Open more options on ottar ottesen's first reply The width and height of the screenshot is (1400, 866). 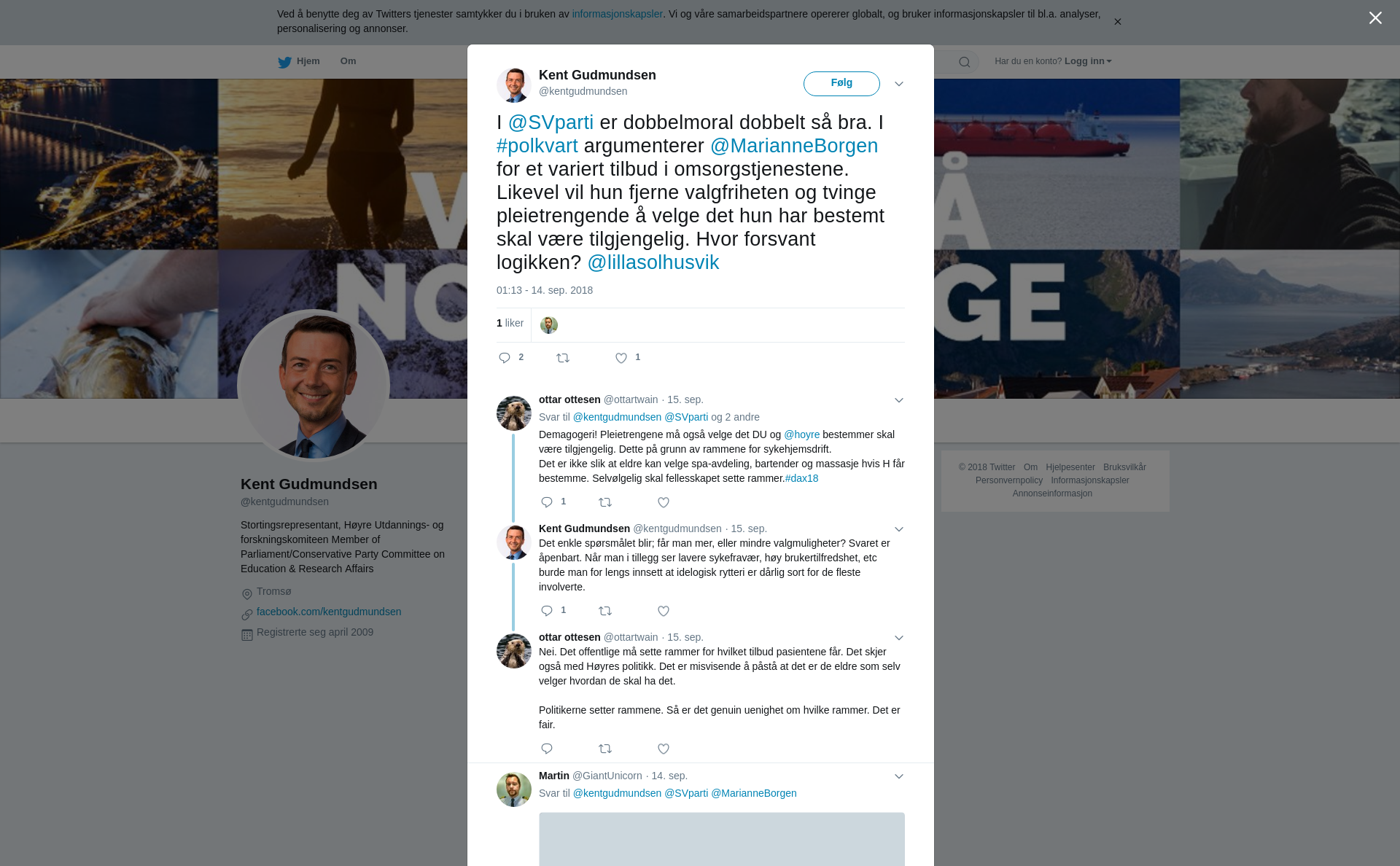pyautogui.click(x=899, y=400)
